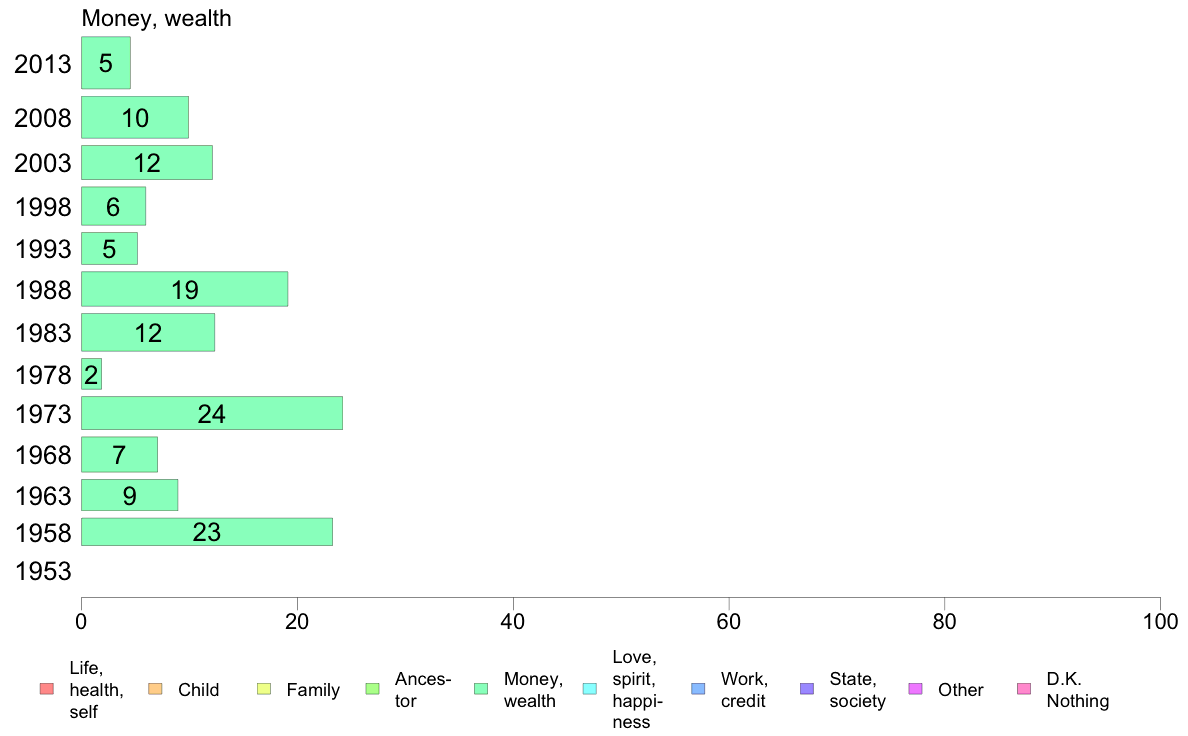Select the 1958 bar labeled 23
Screen dimensions: 1188x736
tap(207, 532)
